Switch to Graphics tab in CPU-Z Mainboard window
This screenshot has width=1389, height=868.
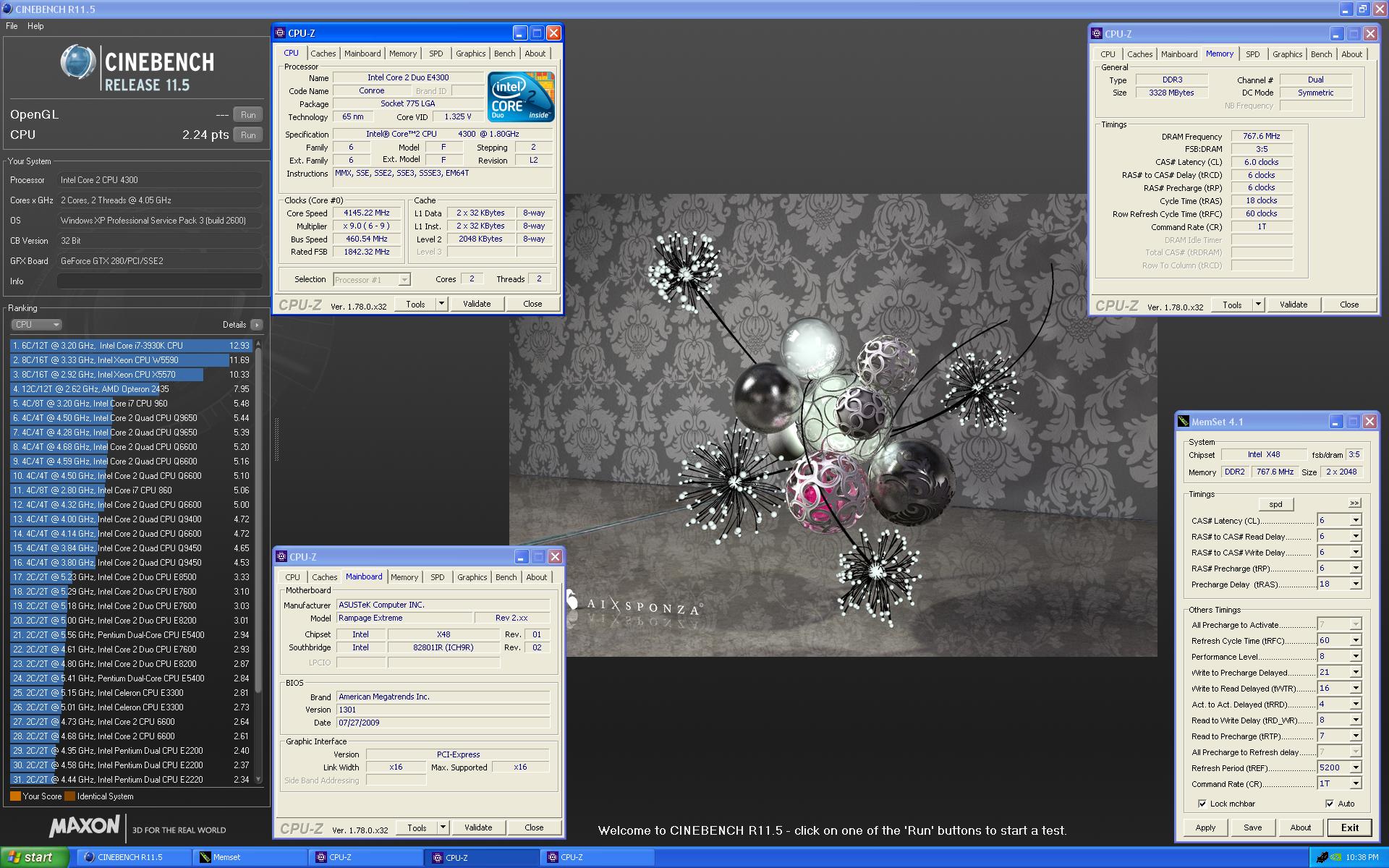point(472,577)
